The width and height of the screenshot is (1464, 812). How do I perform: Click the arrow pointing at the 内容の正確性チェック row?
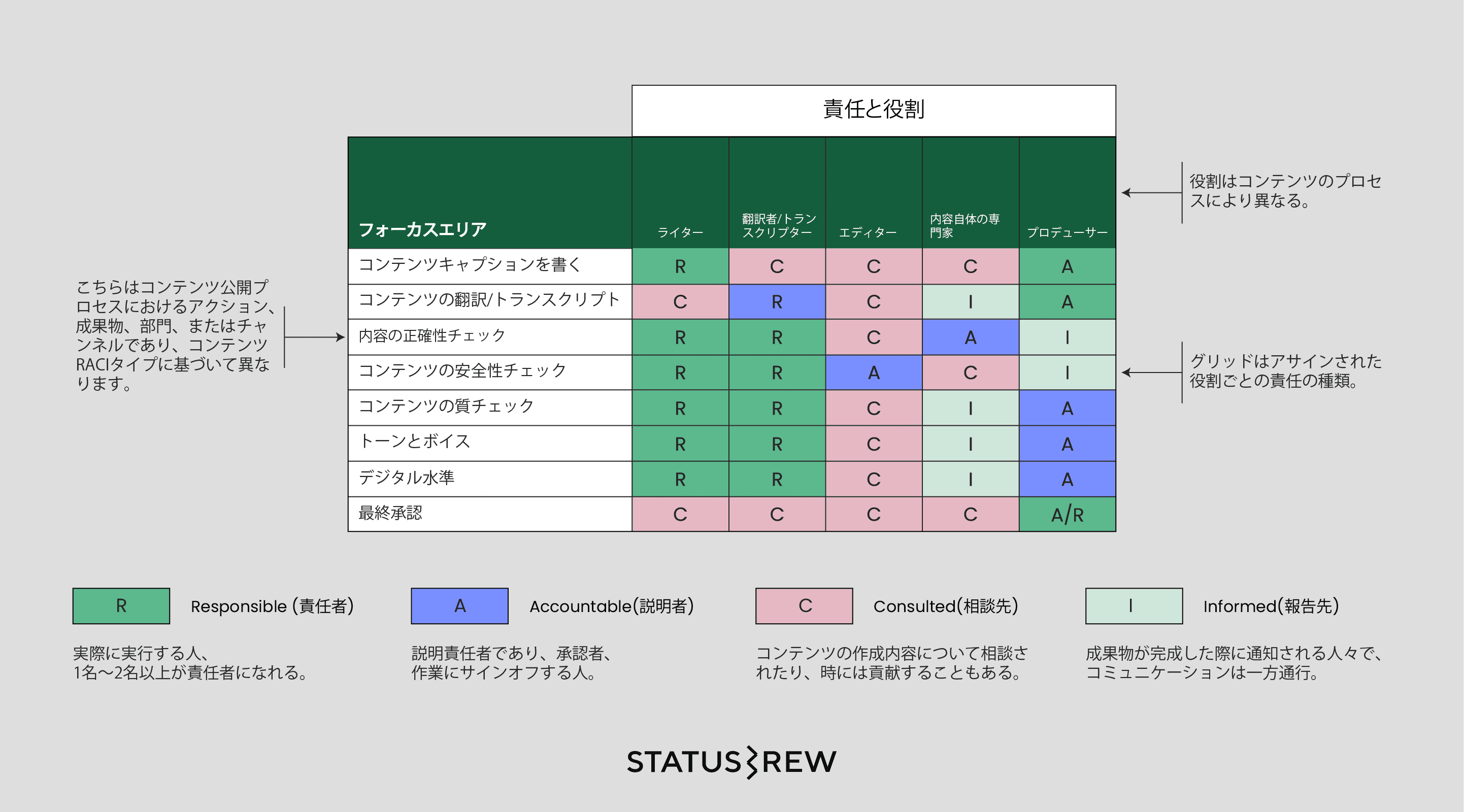click(314, 337)
